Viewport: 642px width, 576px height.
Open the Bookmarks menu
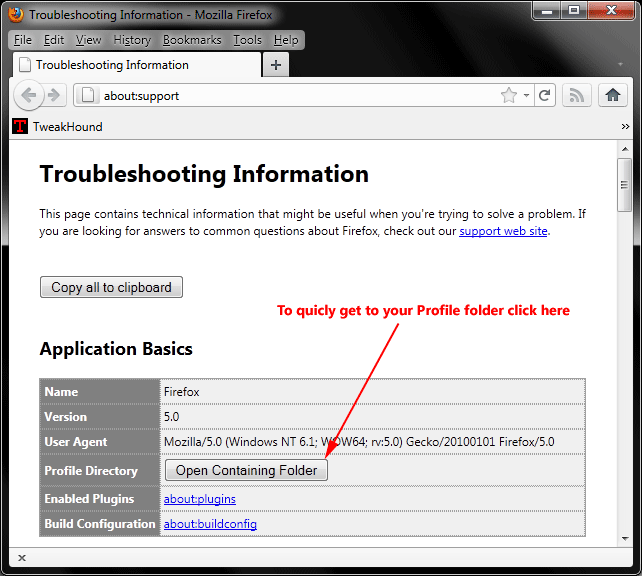(x=192, y=40)
